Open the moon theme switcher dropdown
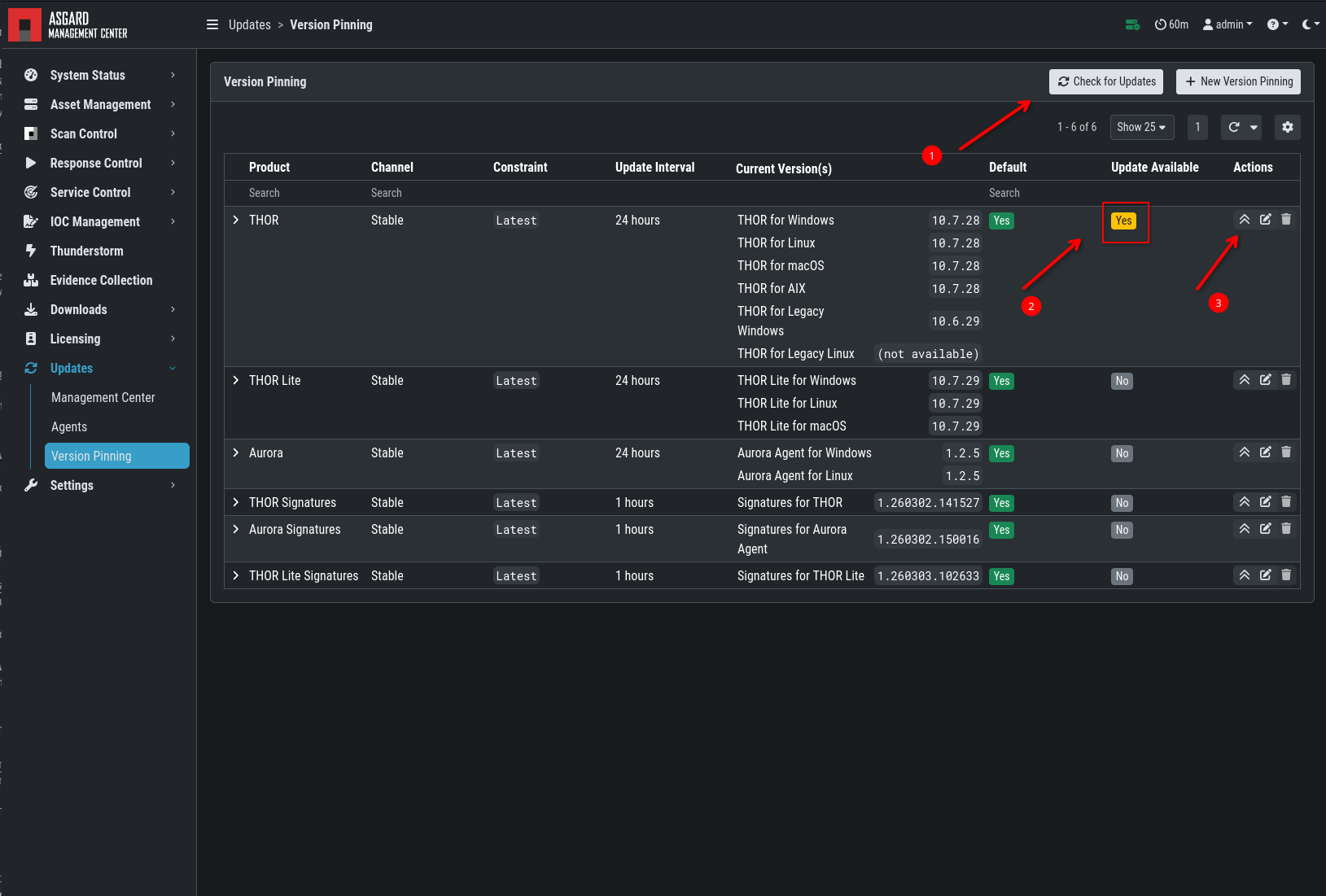The height and width of the screenshot is (896, 1326). click(1311, 24)
